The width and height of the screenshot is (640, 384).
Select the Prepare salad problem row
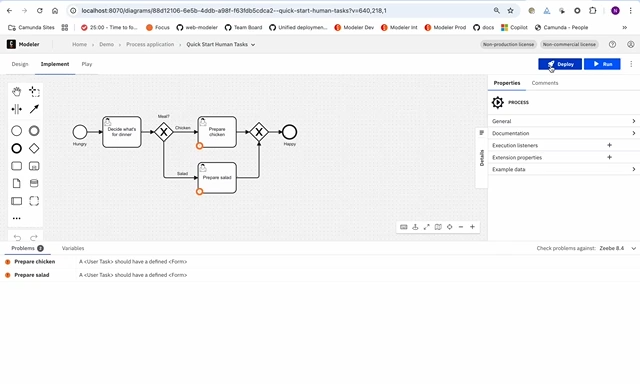click(320, 275)
